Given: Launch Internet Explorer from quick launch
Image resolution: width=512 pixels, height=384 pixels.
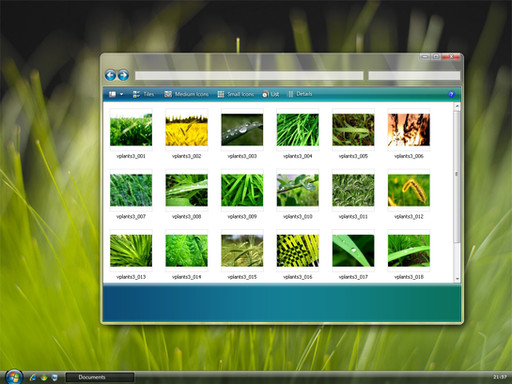Looking at the screenshot, I should pos(33,377).
